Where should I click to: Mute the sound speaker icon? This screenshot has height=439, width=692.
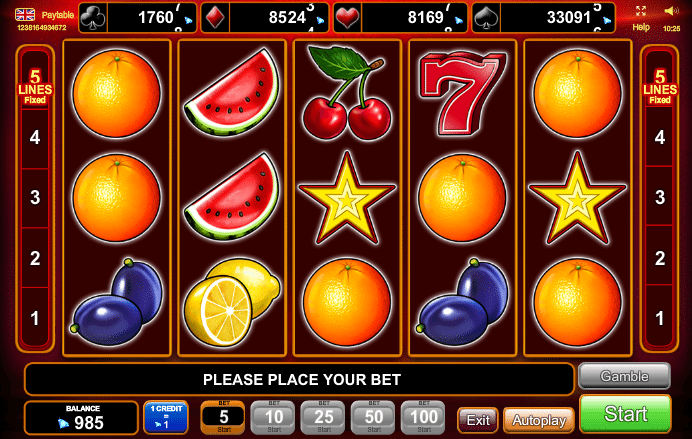pyautogui.click(x=671, y=11)
